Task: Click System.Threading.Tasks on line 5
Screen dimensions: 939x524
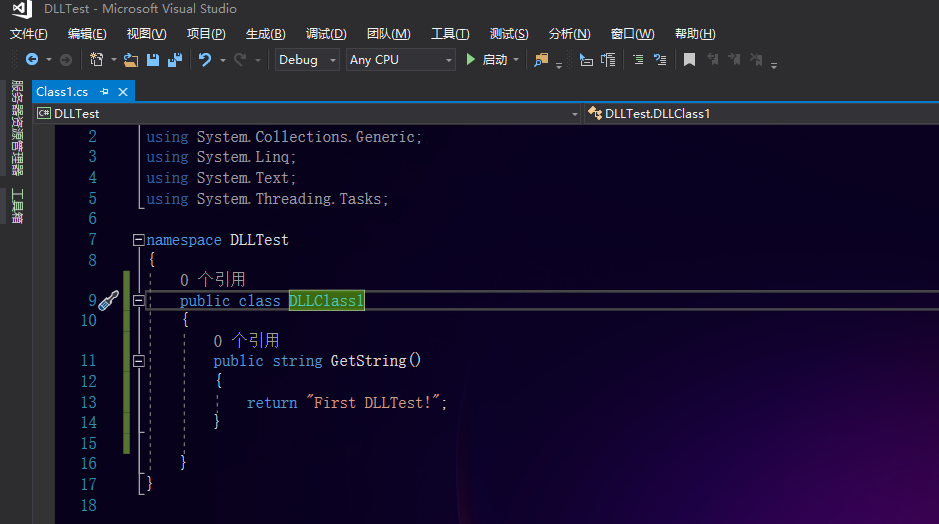Action: [289, 199]
